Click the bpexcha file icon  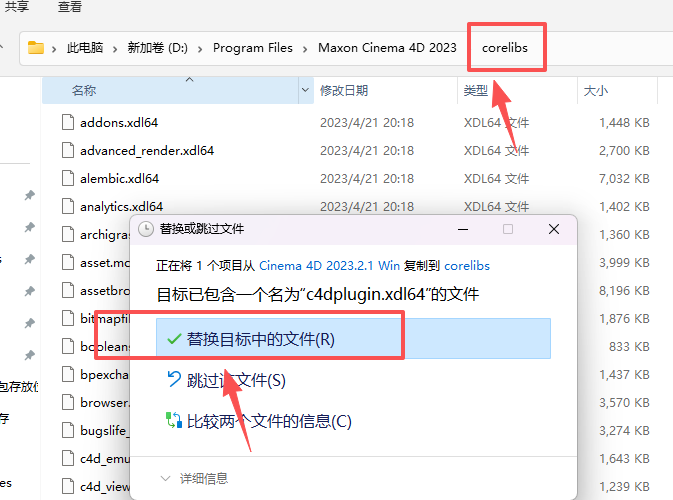[x=68, y=374]
